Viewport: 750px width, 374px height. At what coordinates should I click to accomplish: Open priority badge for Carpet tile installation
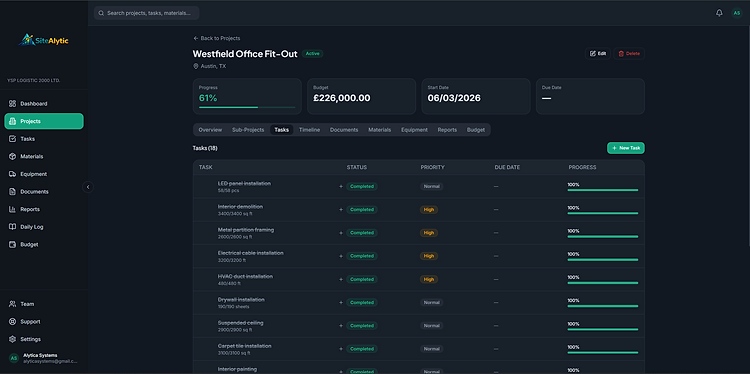432,349
